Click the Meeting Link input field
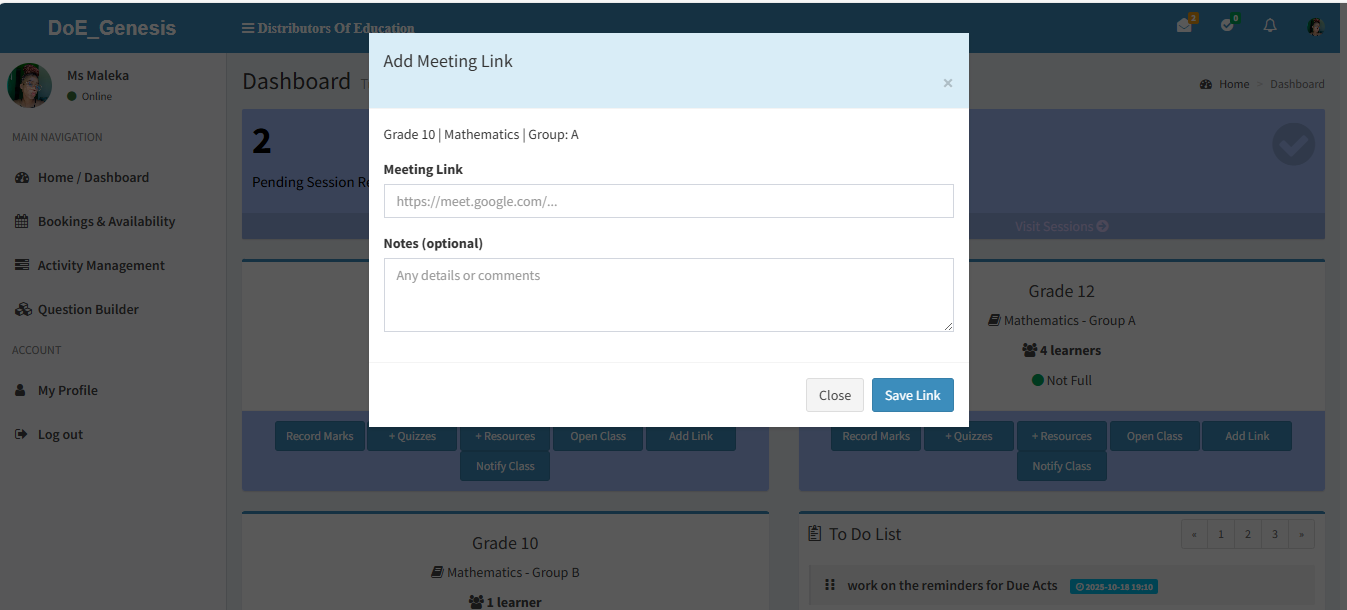Viewport: 1347px width, 610px height. pos(668,201)
